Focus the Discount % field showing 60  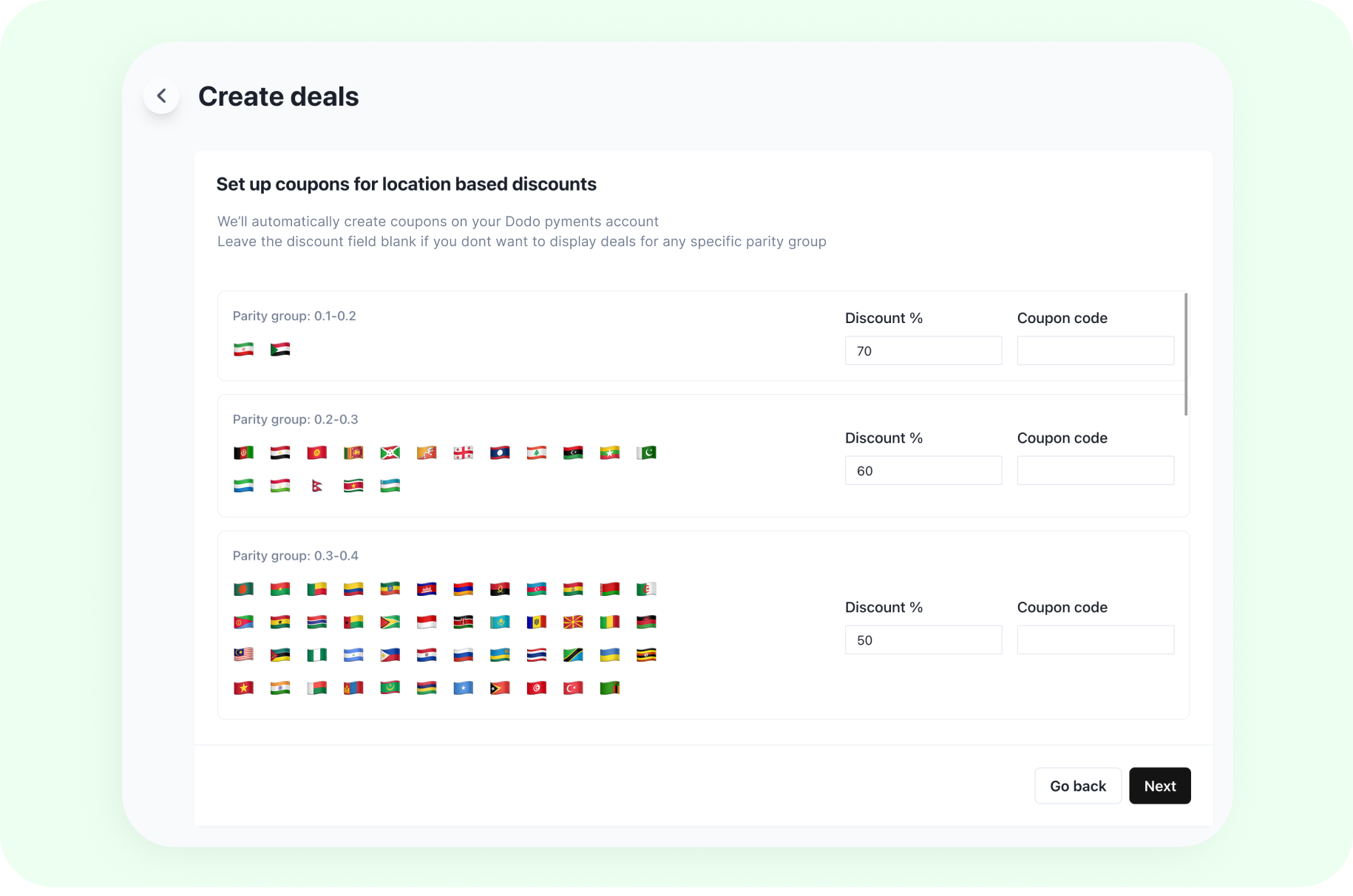923,471
